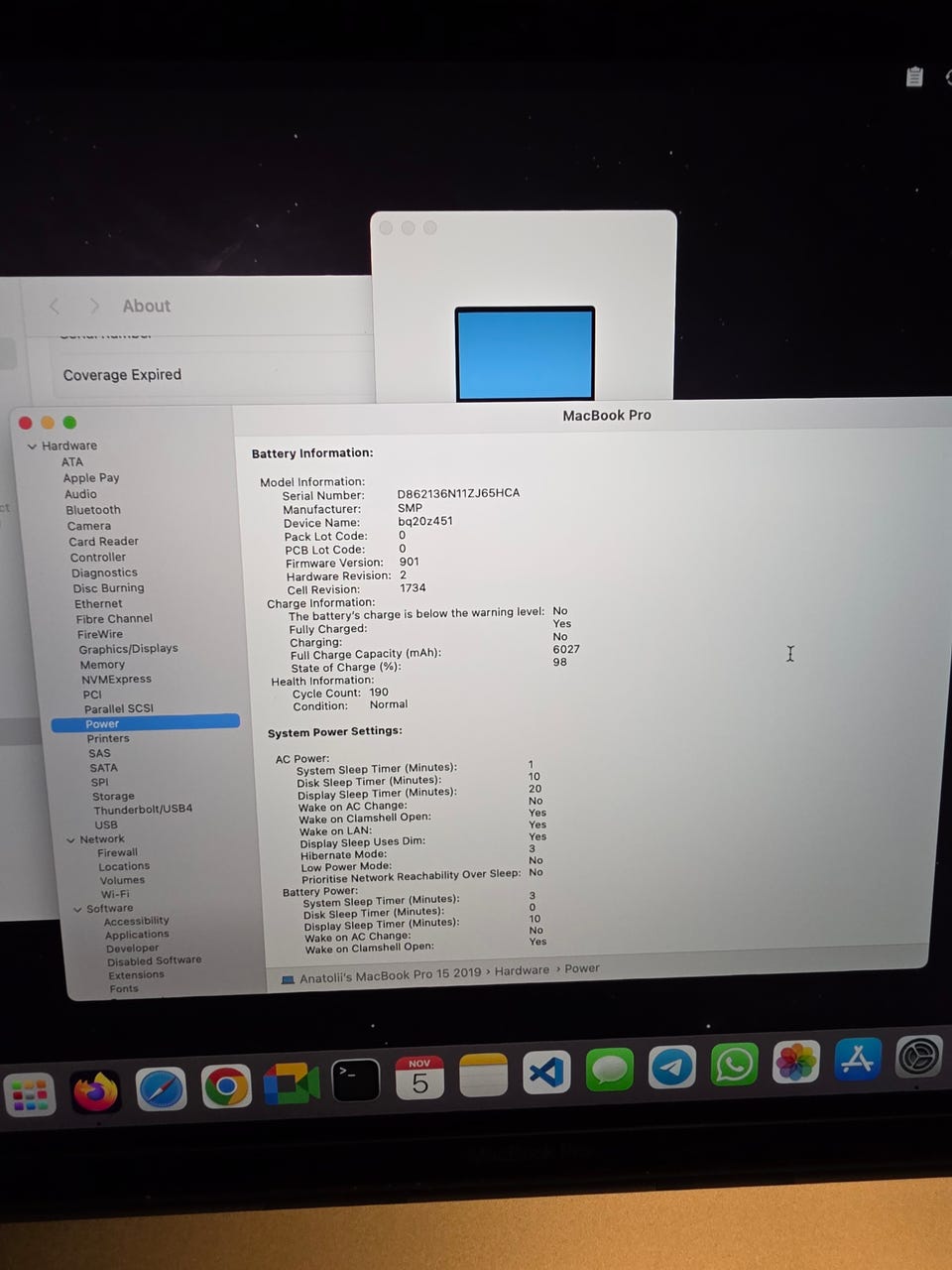Select SPI in the Hardware list
Image resolution: width=952 pixels, height=1270 pixels.
coord(100,783)
